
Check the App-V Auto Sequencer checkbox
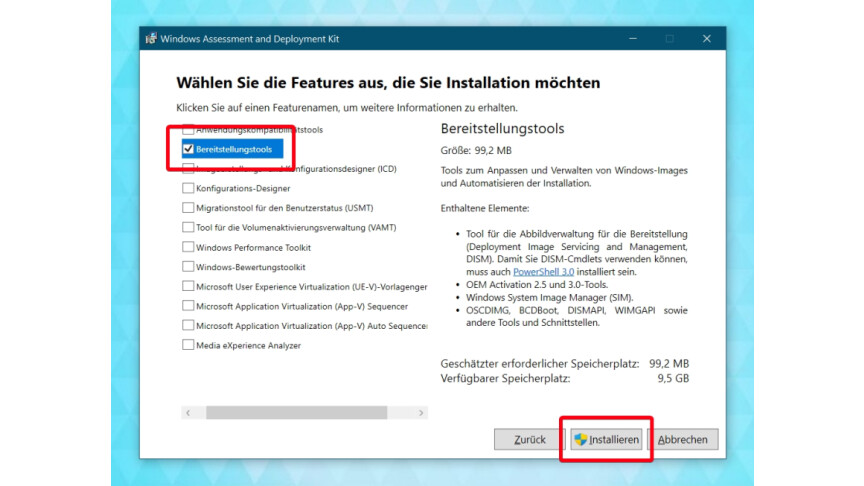(188, 325)
